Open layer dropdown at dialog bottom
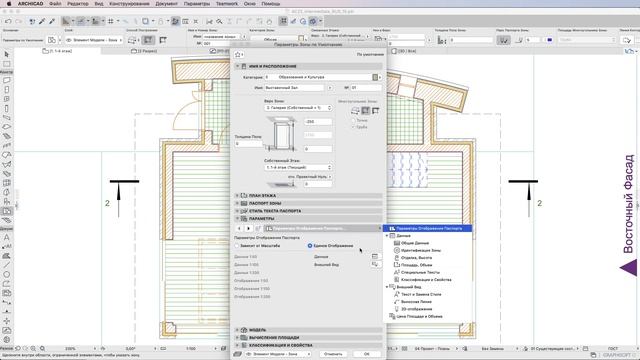 point(278,354)
